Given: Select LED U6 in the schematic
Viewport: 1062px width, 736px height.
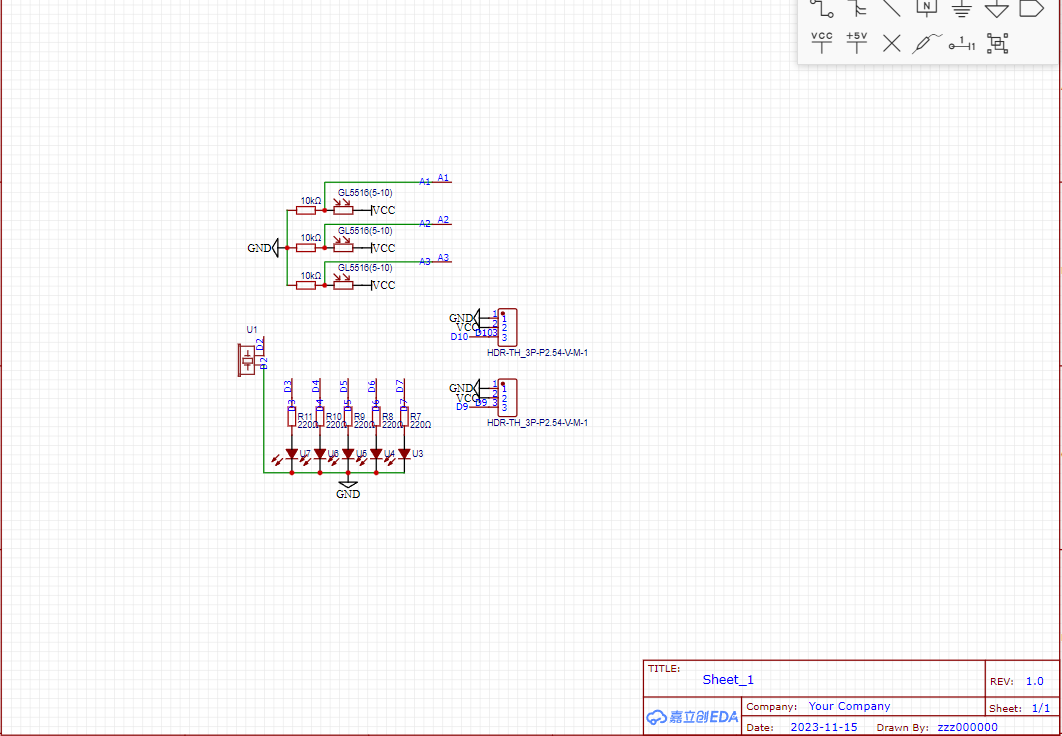Looking at the screenshot, I should (x=320, y=454).
